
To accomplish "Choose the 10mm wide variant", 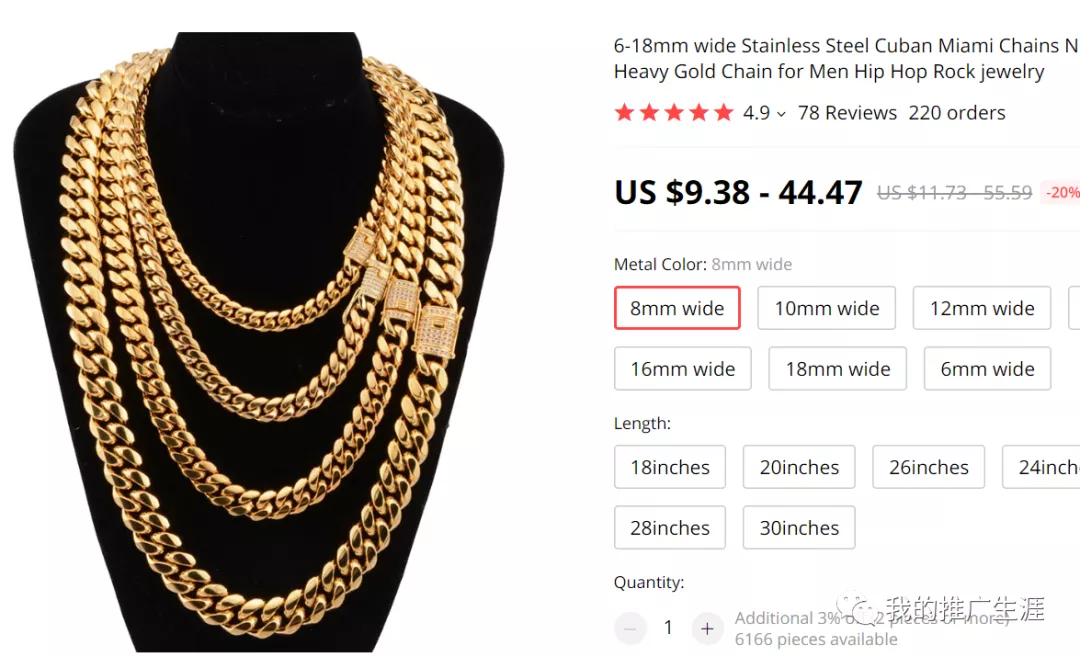I will point(827,308).
